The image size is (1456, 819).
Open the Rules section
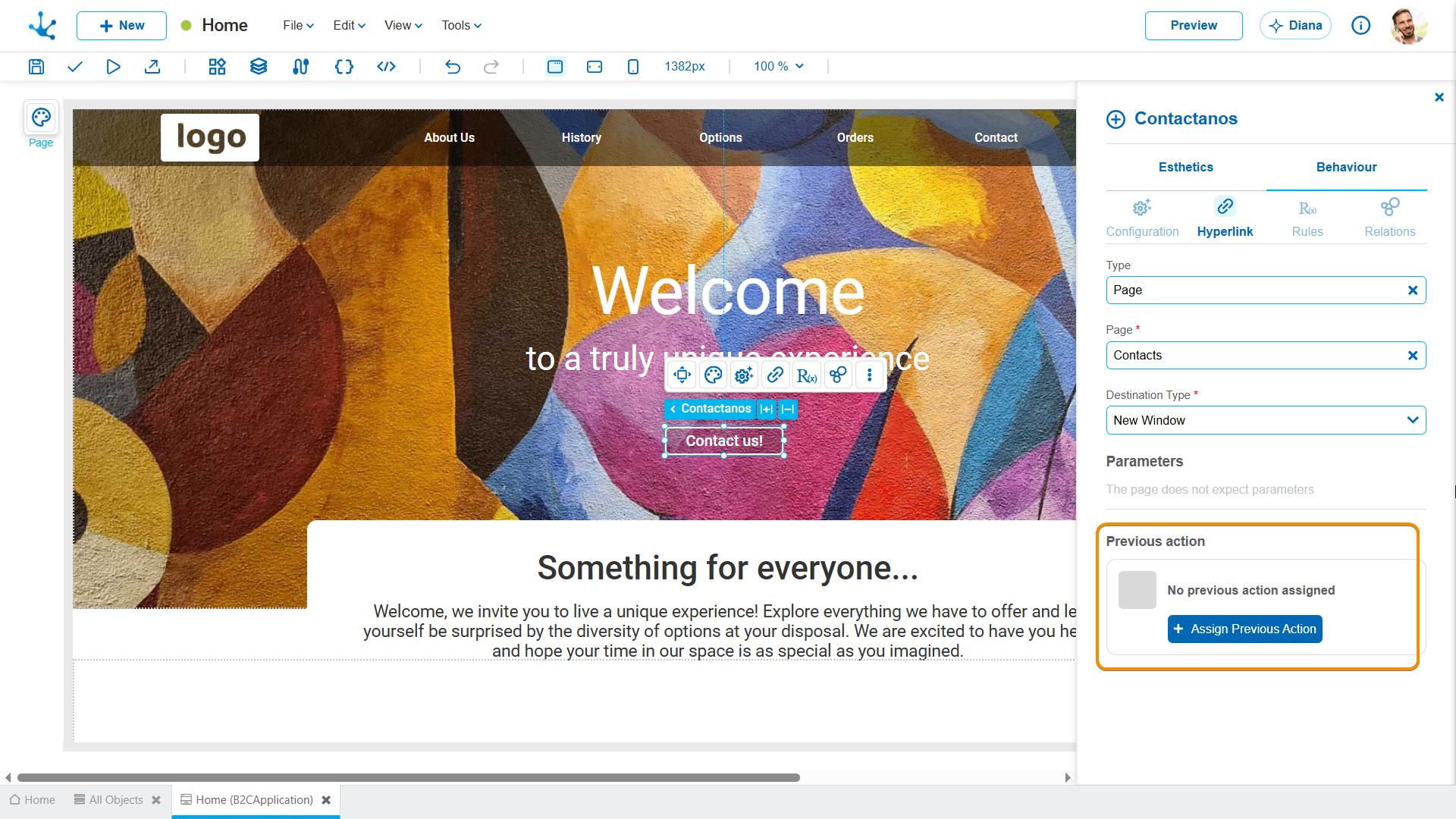pos(1307,218)
